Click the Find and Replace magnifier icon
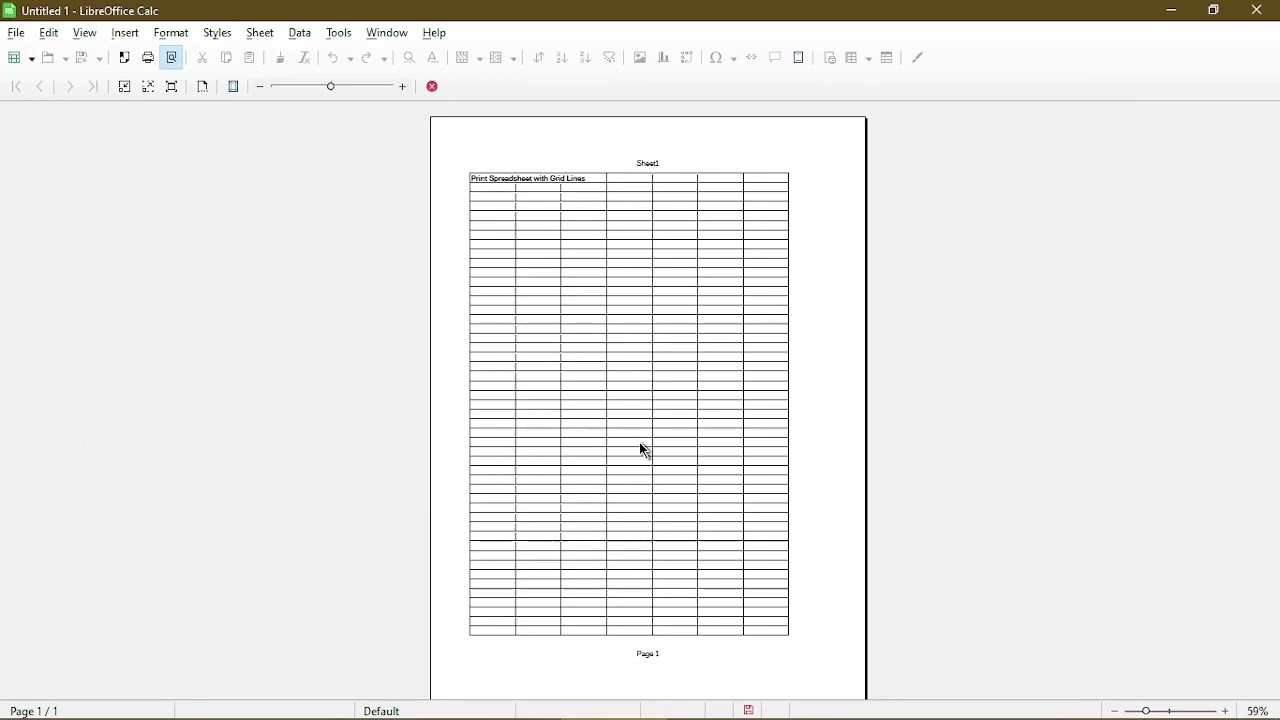Viewport: 1280px width, 720px height. coord(410,58)
